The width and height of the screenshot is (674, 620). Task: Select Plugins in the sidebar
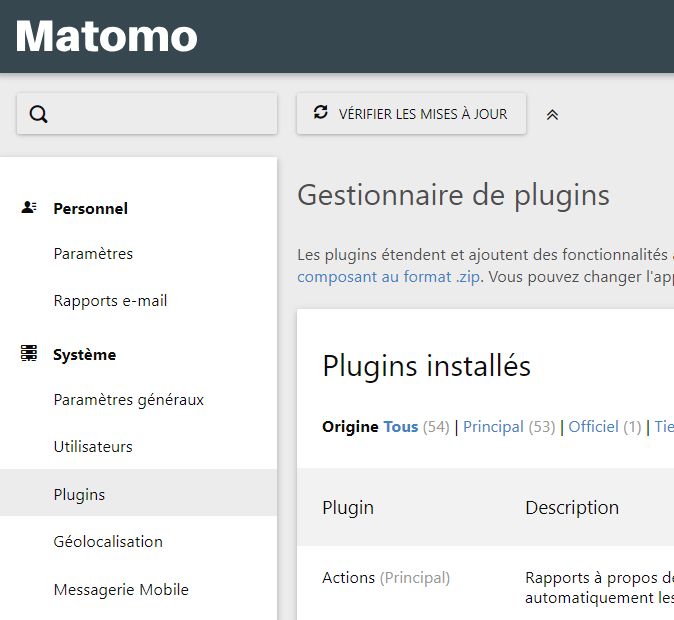[79, 495]
